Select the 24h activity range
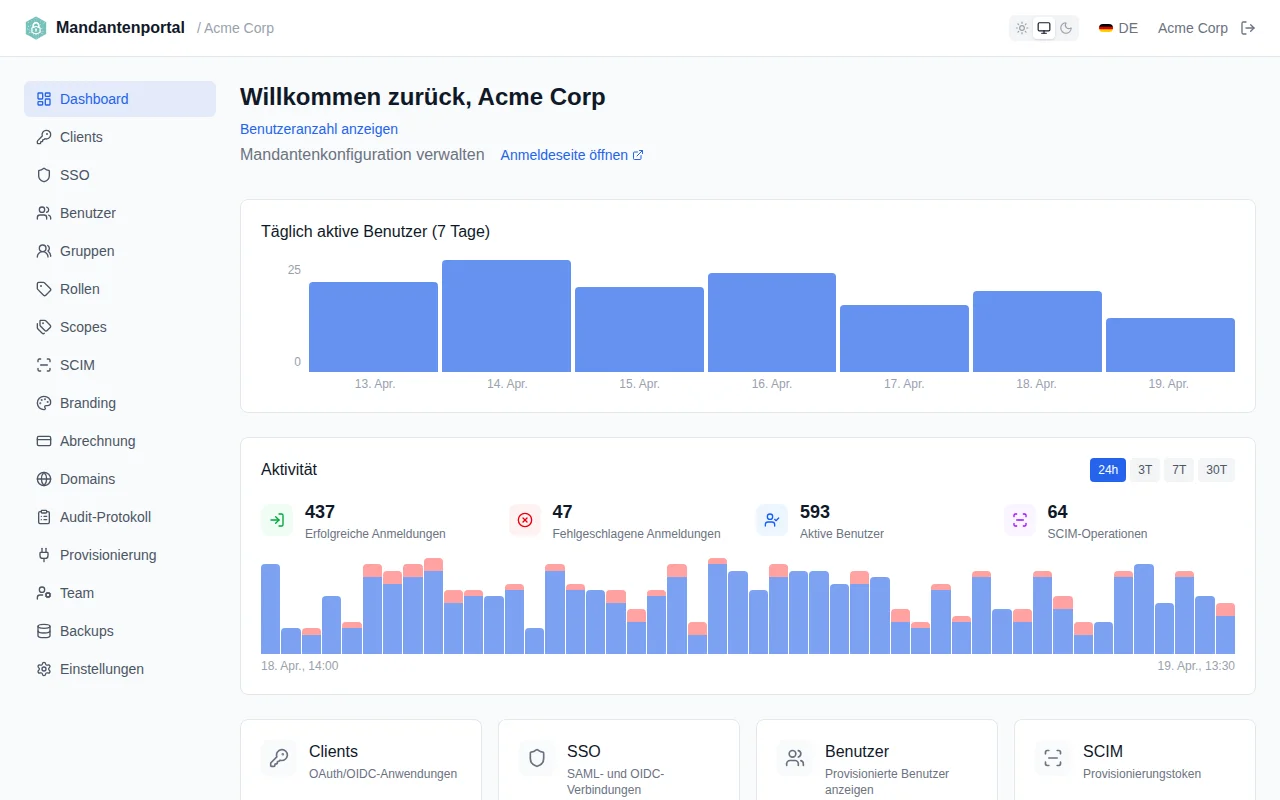This screenshot has width=1280, height=800. (x=1108, y=470)
